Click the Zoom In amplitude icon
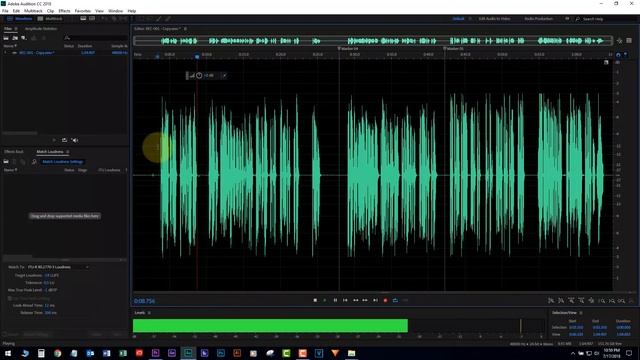 coord(551,301)
